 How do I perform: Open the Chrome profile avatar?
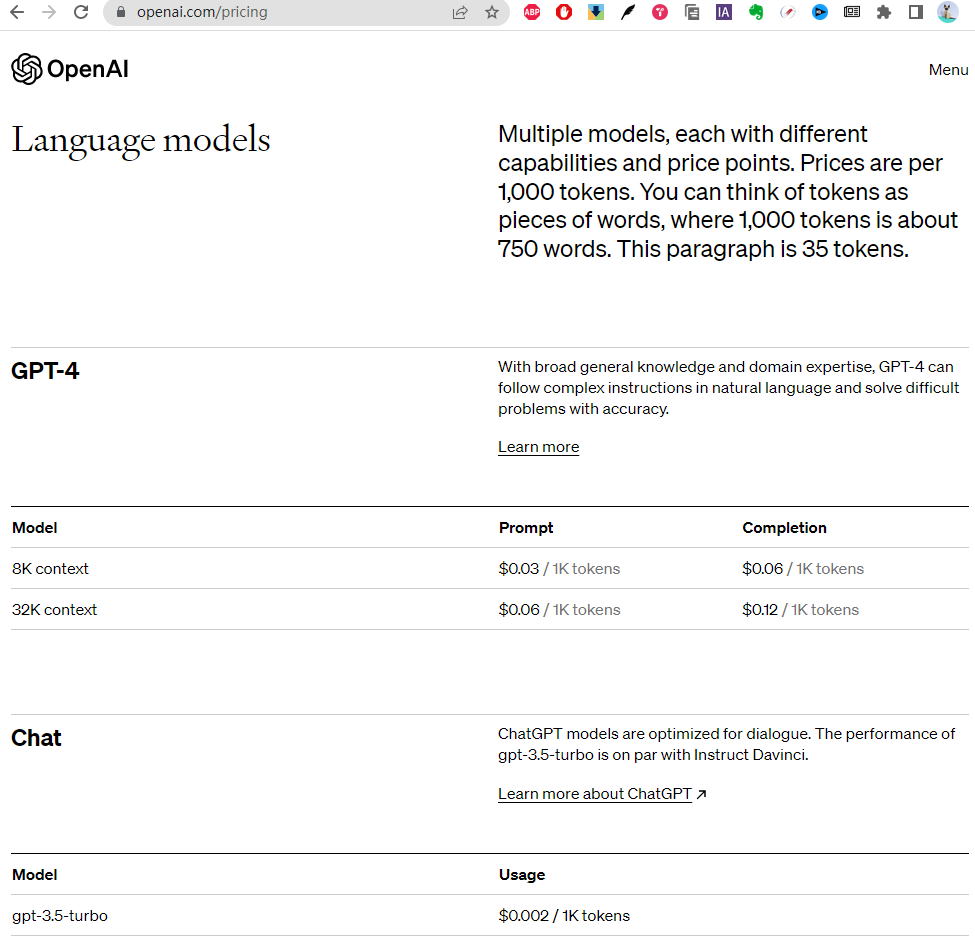(948, 12)
